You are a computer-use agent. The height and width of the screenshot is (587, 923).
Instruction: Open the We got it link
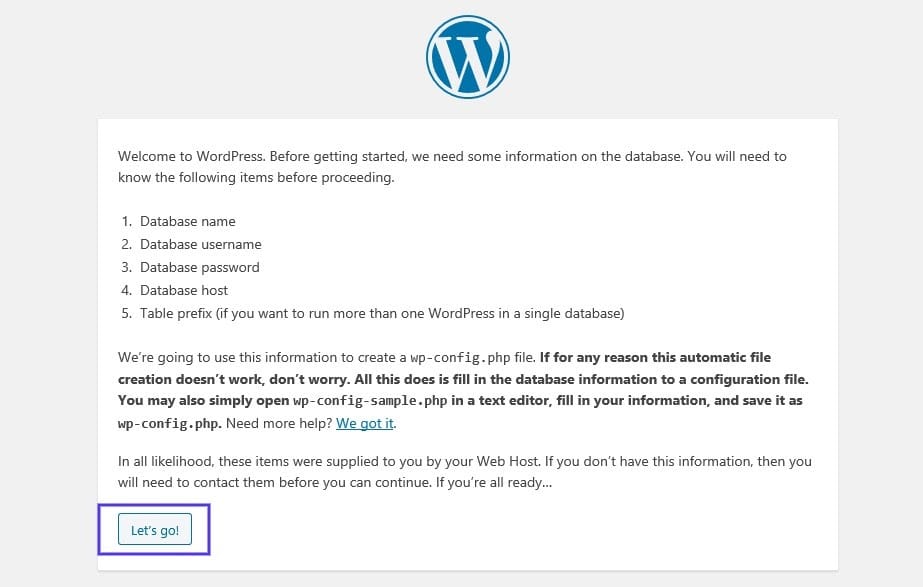click(364, 423)
